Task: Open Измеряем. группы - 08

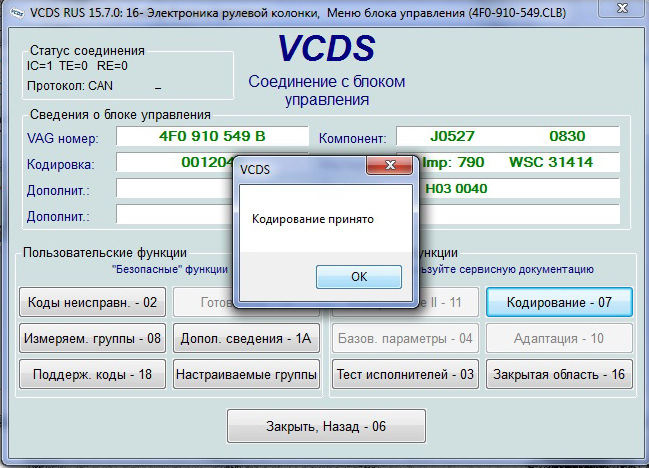Action: click(92, 338)
